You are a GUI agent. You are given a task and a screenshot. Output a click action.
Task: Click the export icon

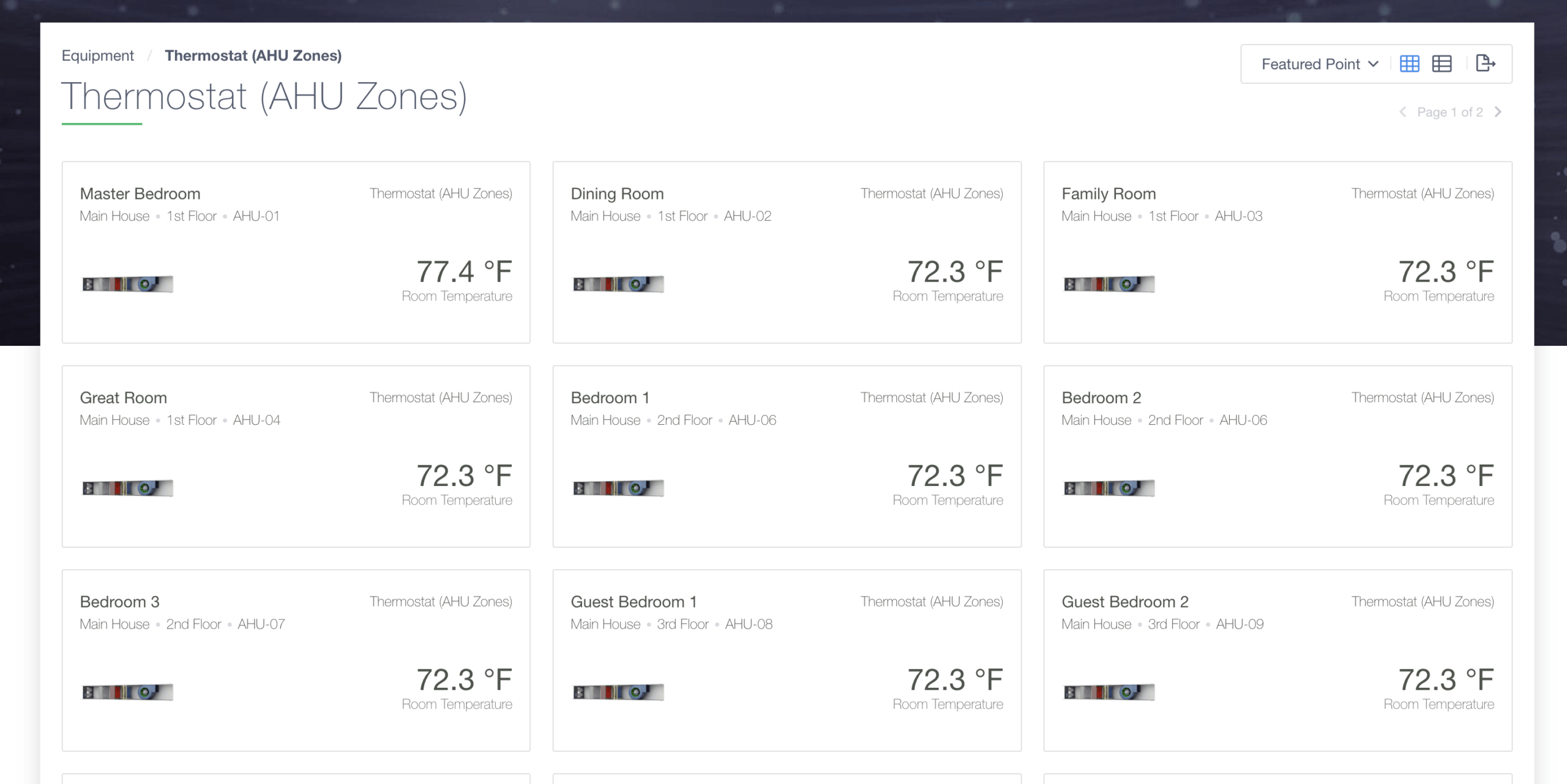tap(1486, 63)
